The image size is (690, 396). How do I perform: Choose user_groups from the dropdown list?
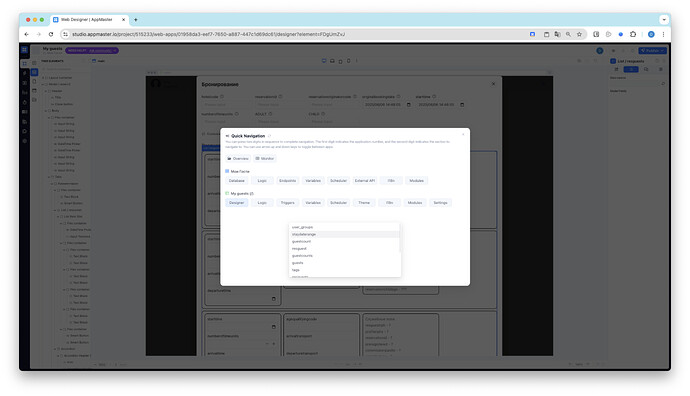pyautogui.click(x=344, y=227)
